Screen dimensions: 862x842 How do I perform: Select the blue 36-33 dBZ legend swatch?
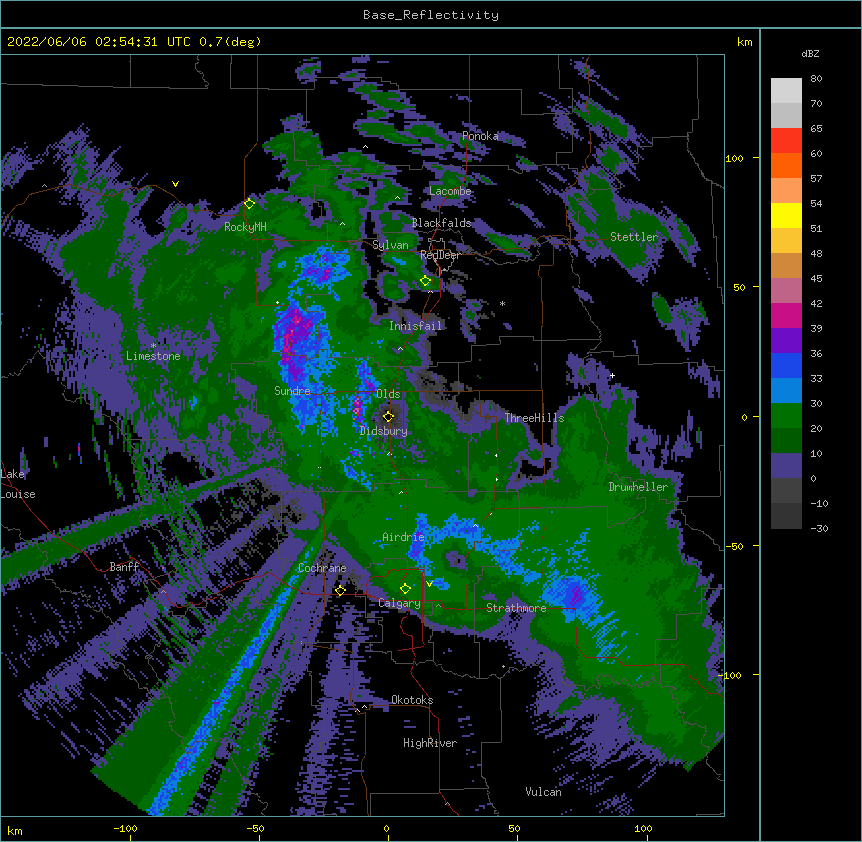click(786, 365)
